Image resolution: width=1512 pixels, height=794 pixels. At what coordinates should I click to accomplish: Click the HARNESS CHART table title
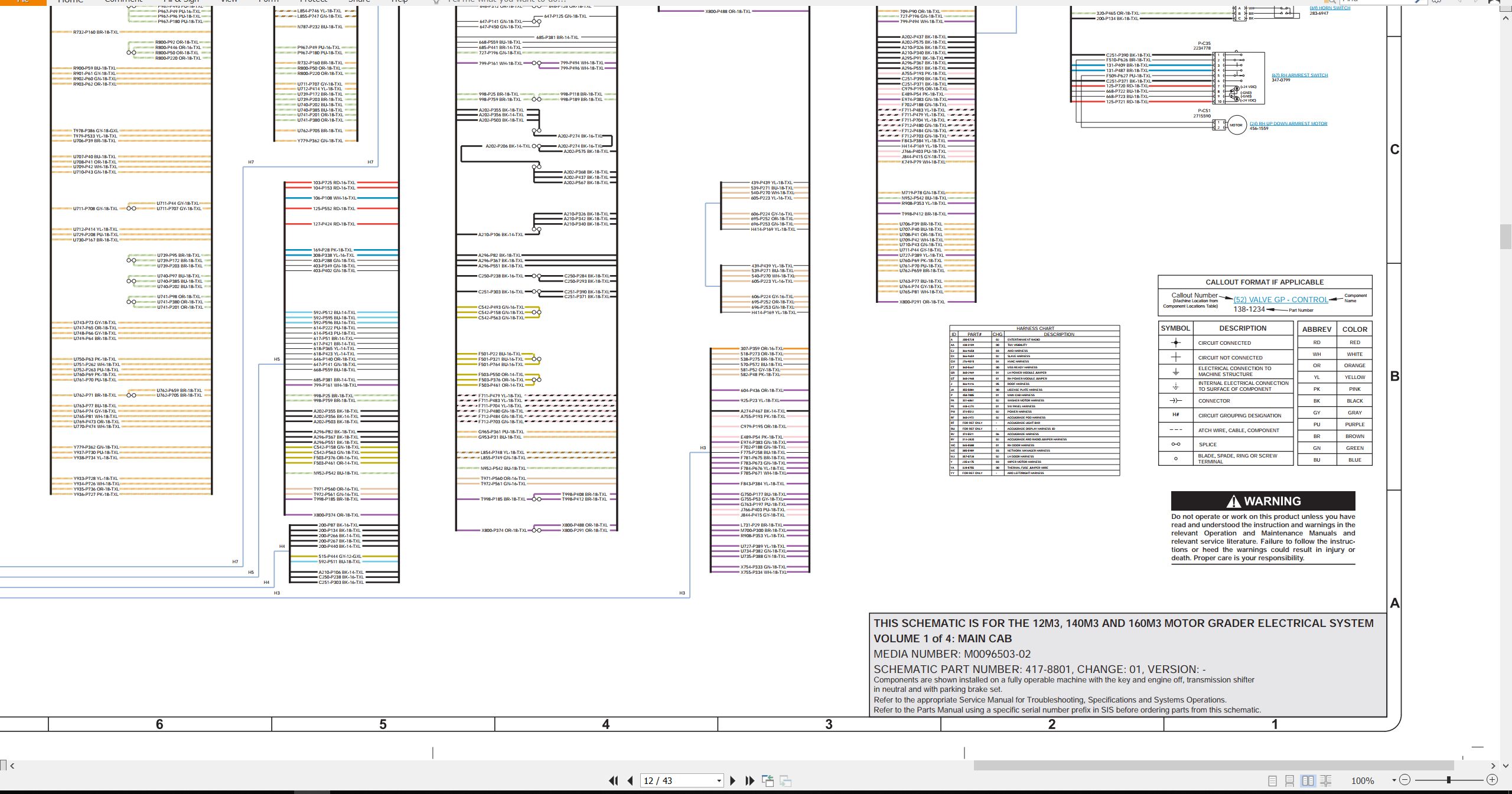[x=1035, y=328]
